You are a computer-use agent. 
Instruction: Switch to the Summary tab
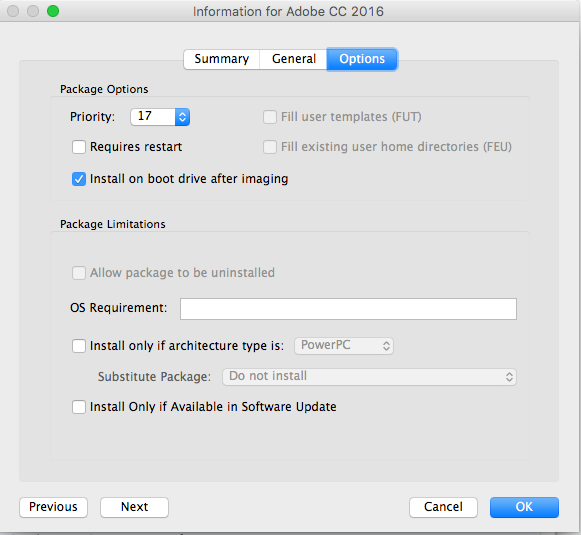(222, 59)
